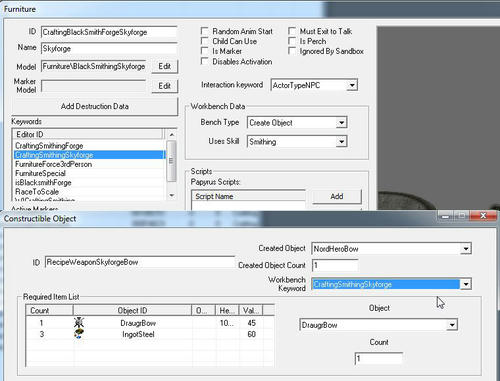Open the Workbench Keyword dropdown
The image size is (500, 381).
pos(466,284)
